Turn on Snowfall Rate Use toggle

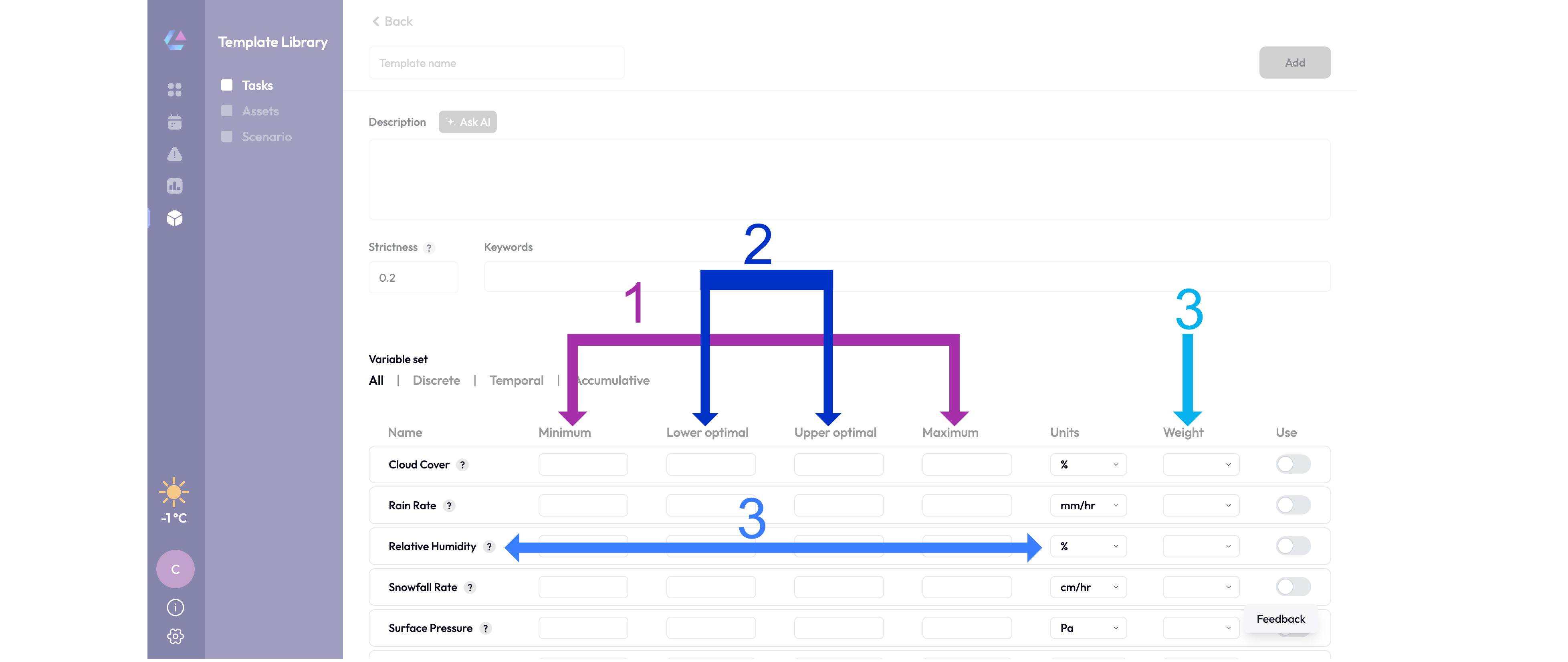(x=1293, y=587)
